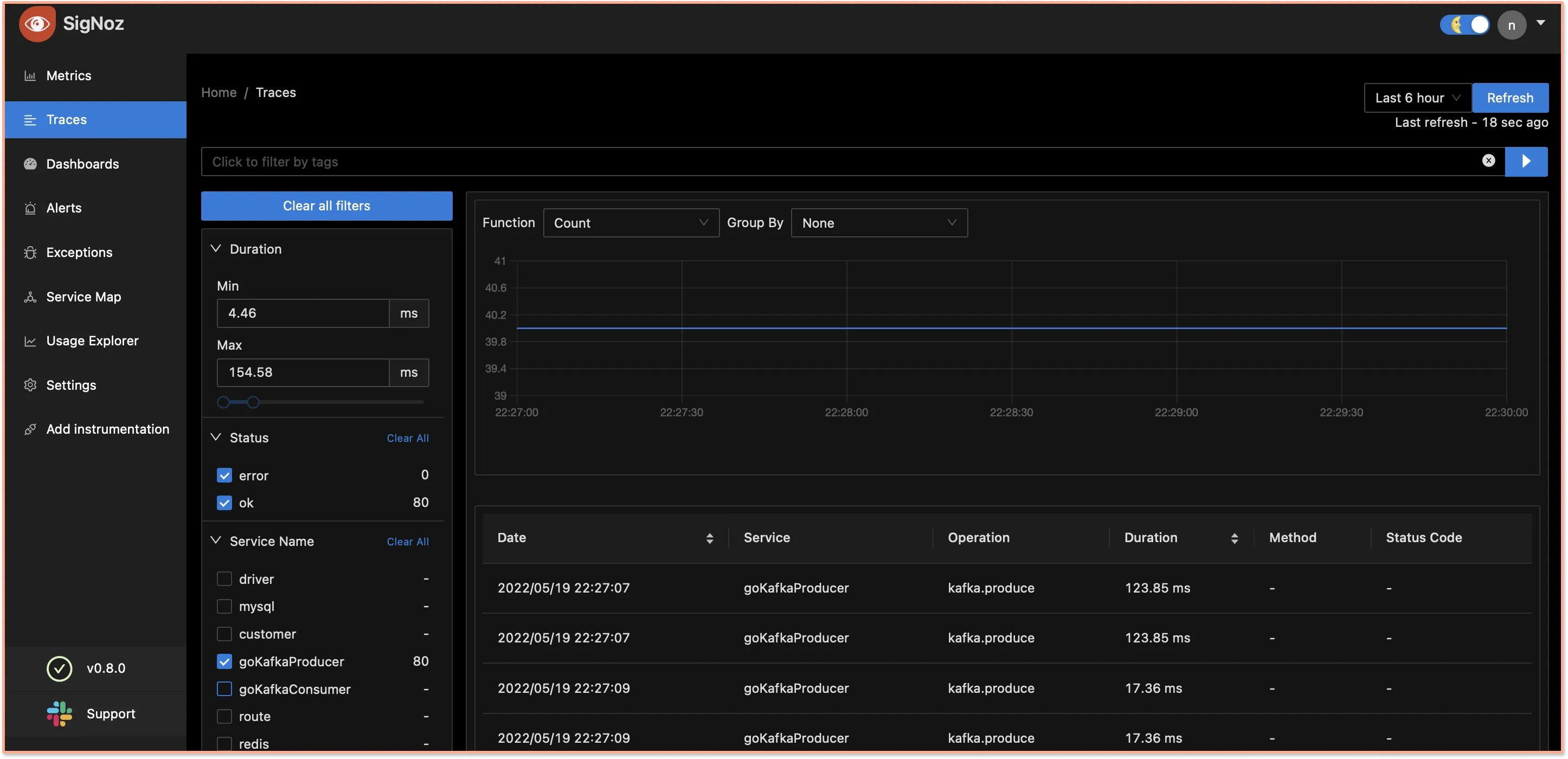The width and height of the screenshot is (1568, 759).
Task: Open the Dashboards page from sidebar
Action: click(95, 164)
